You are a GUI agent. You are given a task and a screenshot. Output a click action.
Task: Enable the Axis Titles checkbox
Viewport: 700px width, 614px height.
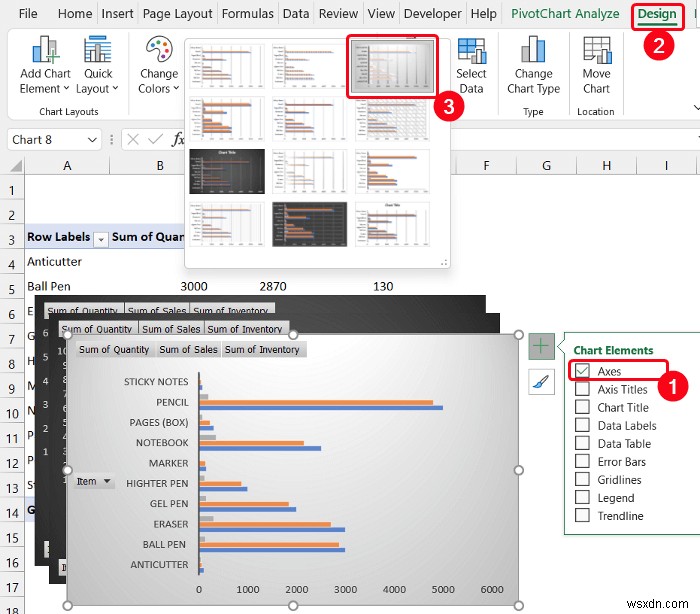[582, 389]
